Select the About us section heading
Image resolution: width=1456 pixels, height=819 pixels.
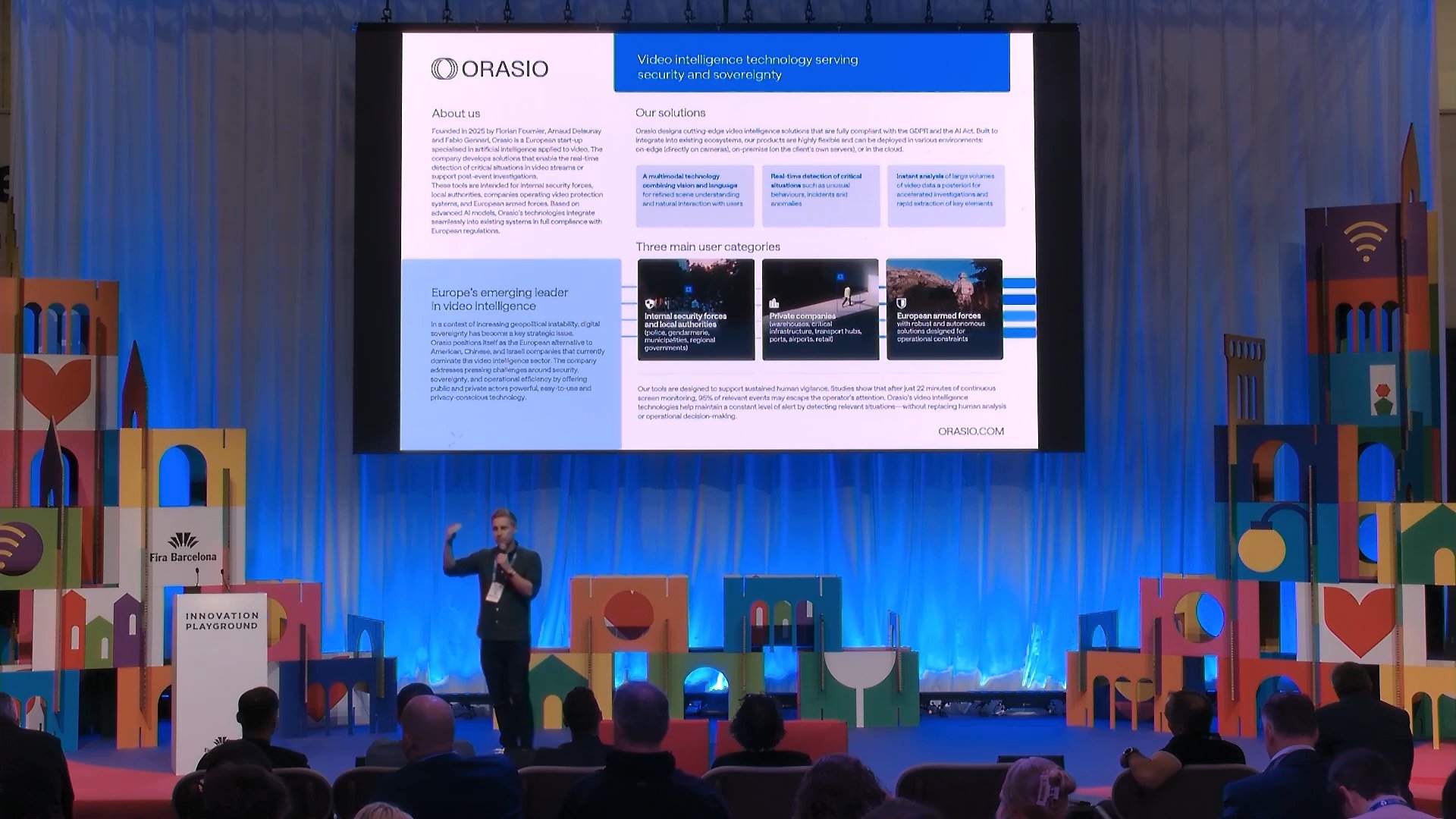pyautogui.click(x=455, y=113)
